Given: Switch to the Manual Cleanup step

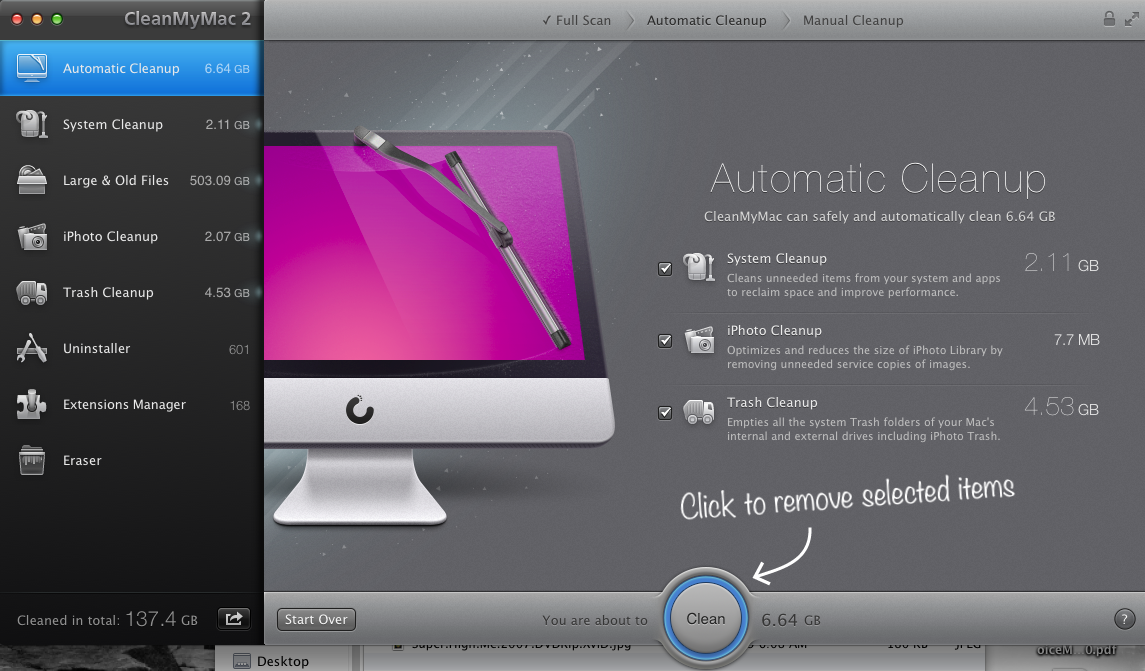Looking at the screenshot, I should click(x=853, y=20).
